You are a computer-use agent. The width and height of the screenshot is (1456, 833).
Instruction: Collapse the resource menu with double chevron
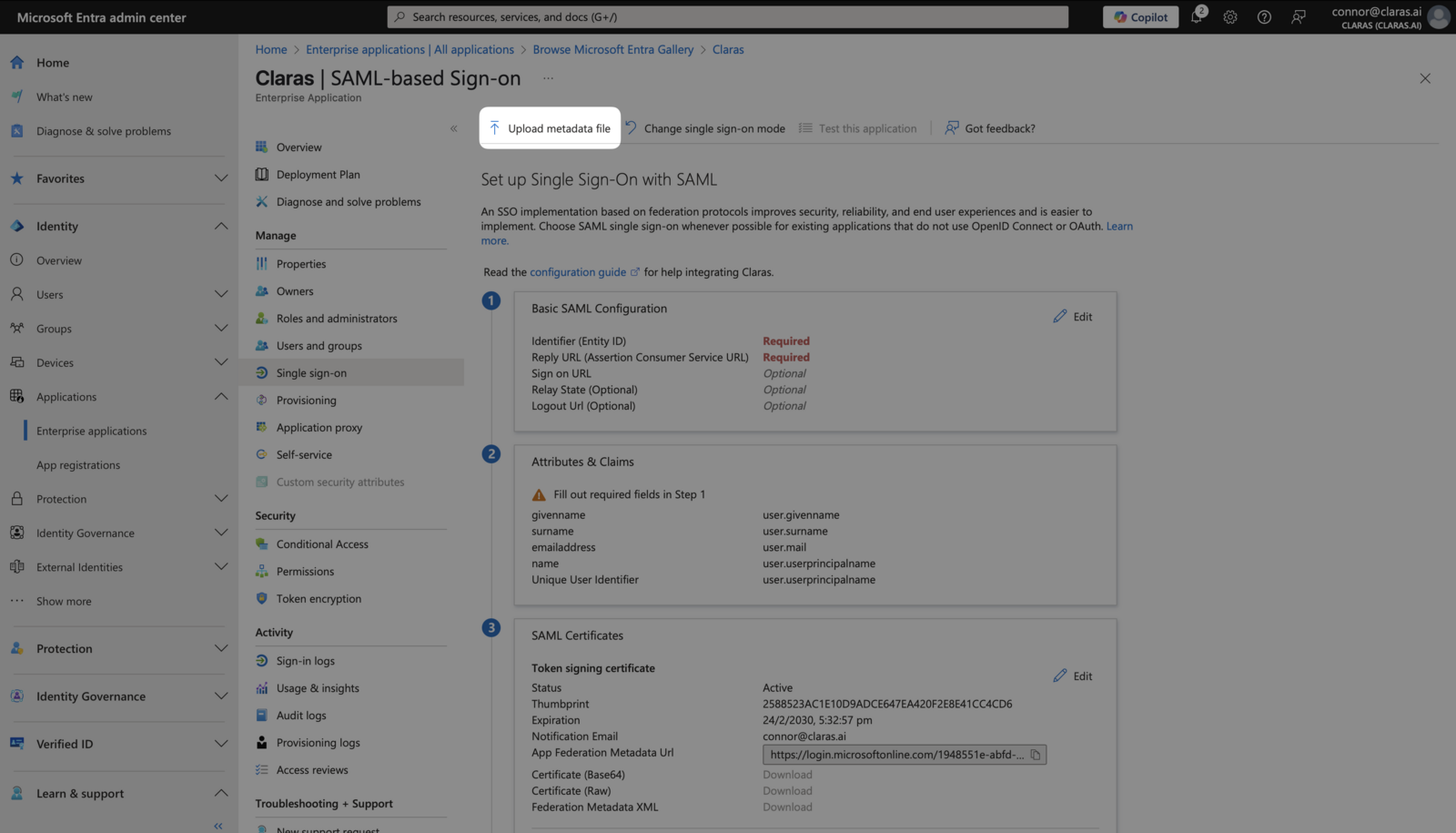453,129
